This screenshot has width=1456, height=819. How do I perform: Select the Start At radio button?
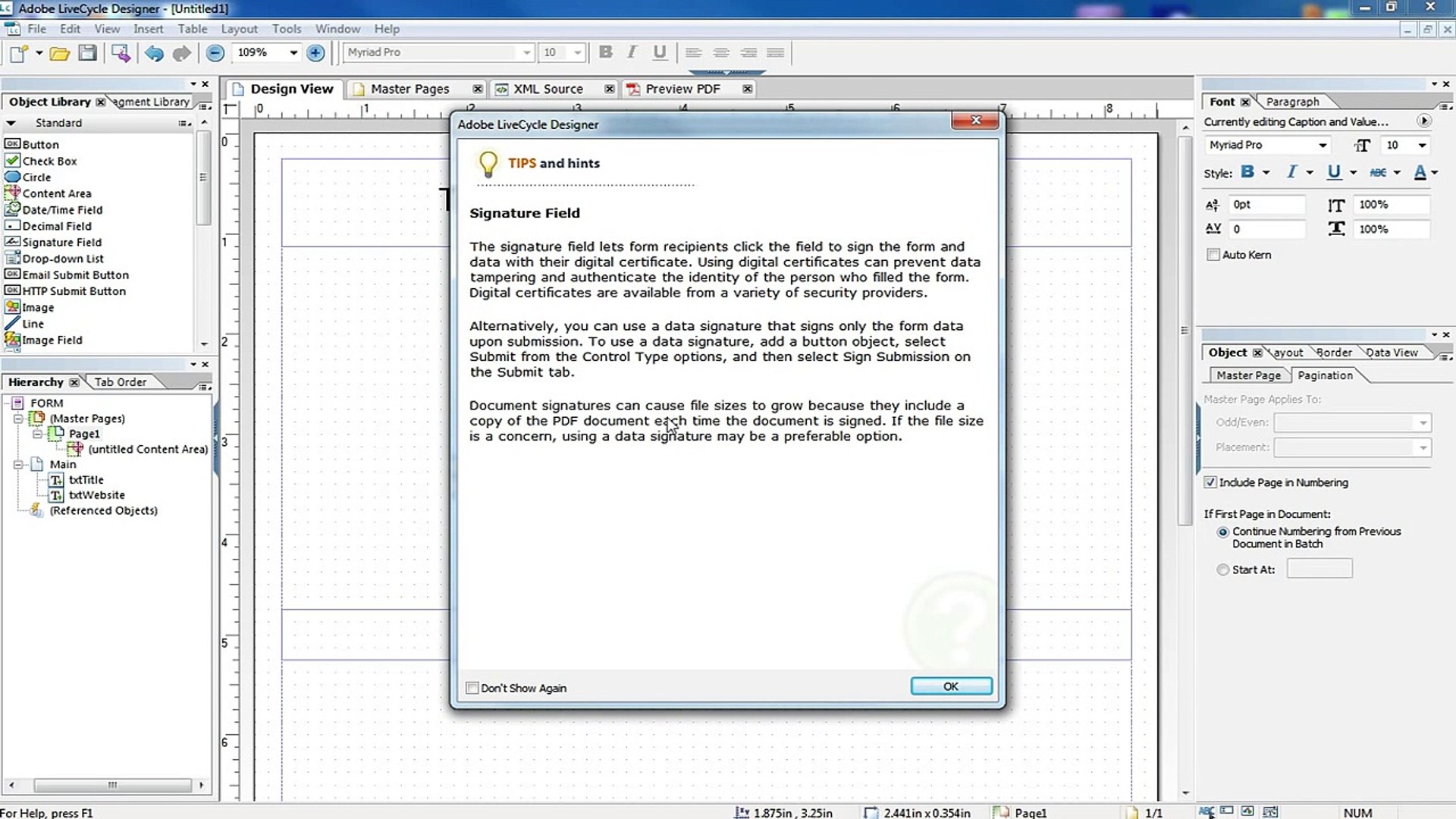[1222, 570]
